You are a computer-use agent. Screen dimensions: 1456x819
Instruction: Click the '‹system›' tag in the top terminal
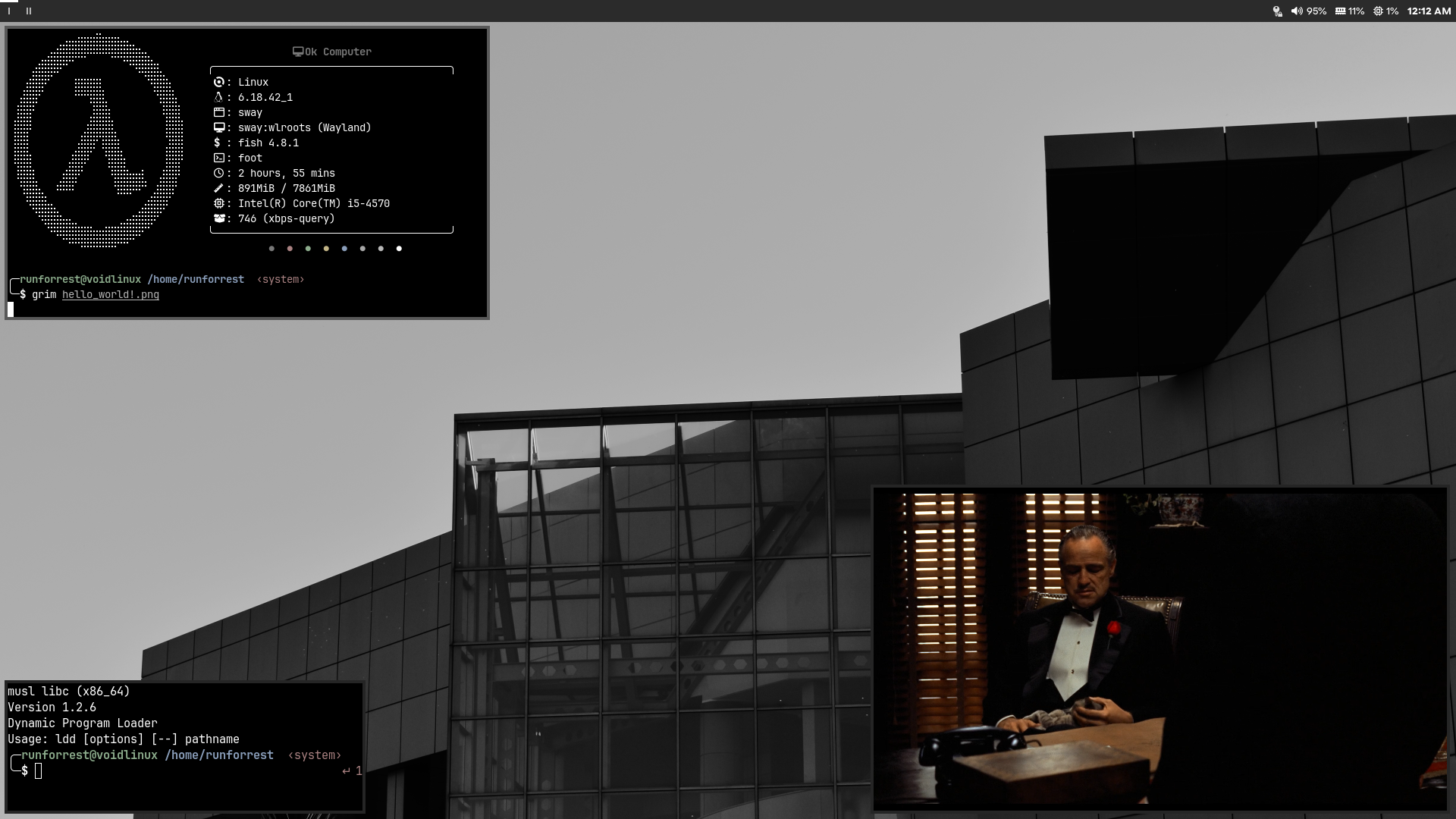point(281,279)
